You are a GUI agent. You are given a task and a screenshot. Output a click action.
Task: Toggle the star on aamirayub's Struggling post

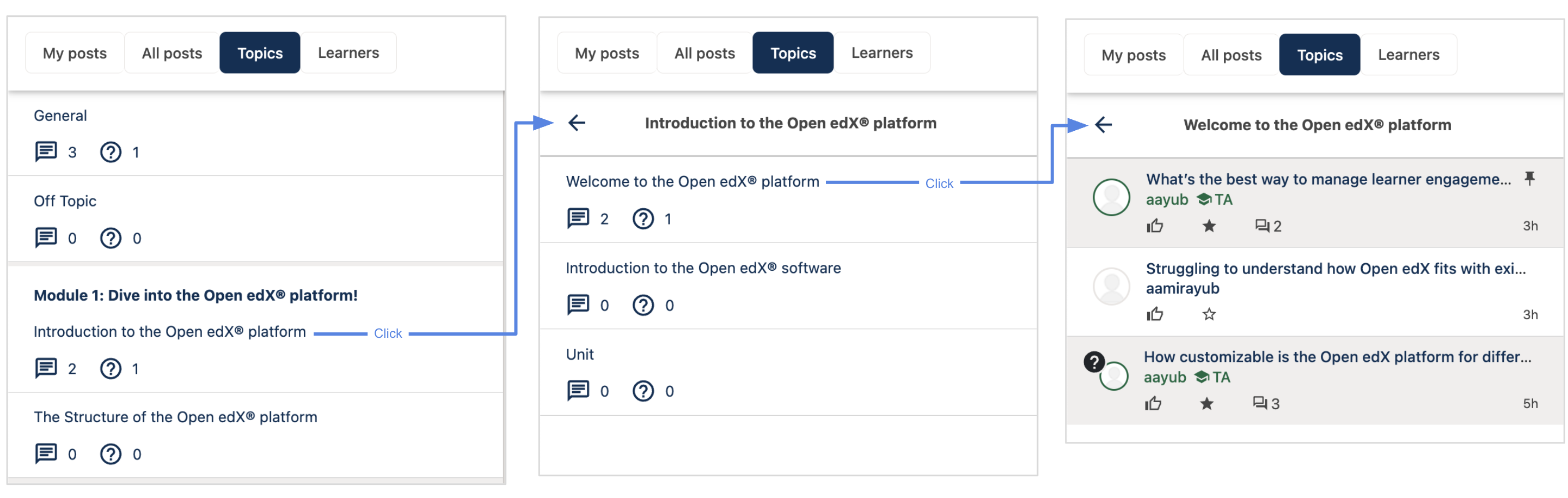point(1209,315)
